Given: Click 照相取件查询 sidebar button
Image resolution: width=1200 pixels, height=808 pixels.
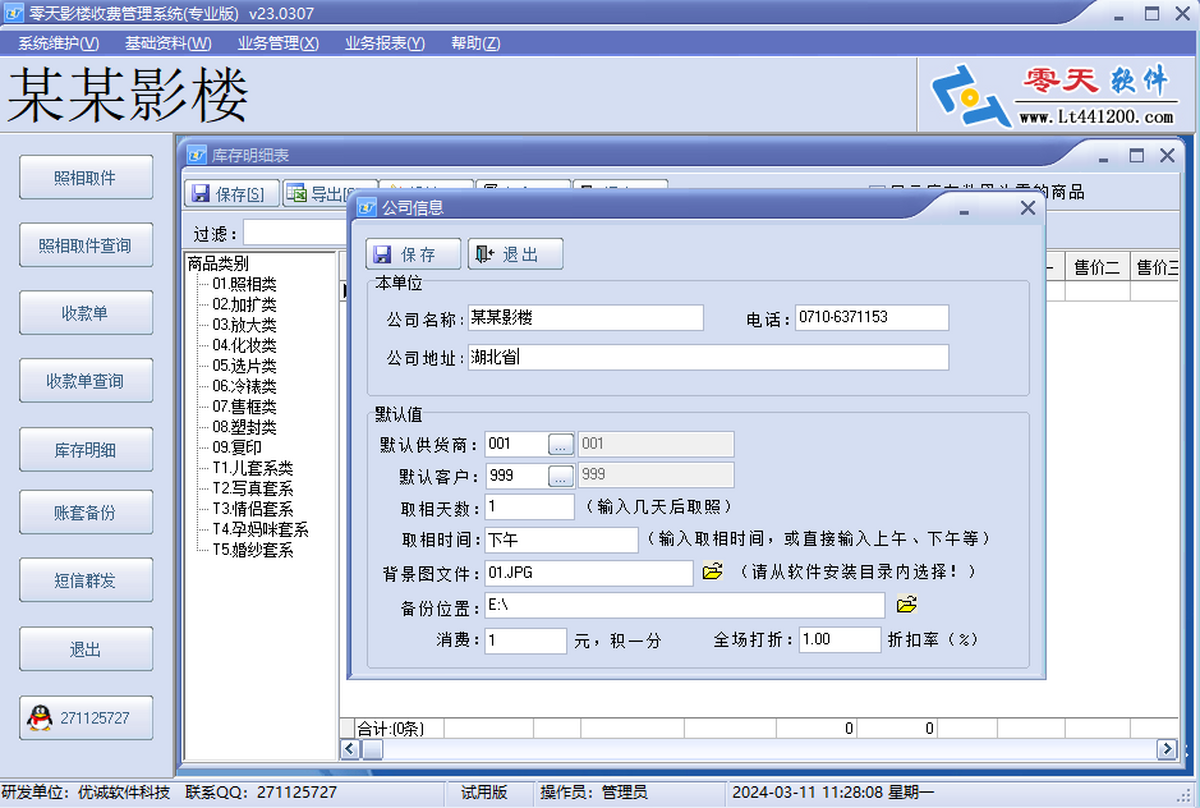Looking at the screenshot, I should pyautogui.click(x=86, y=245).
